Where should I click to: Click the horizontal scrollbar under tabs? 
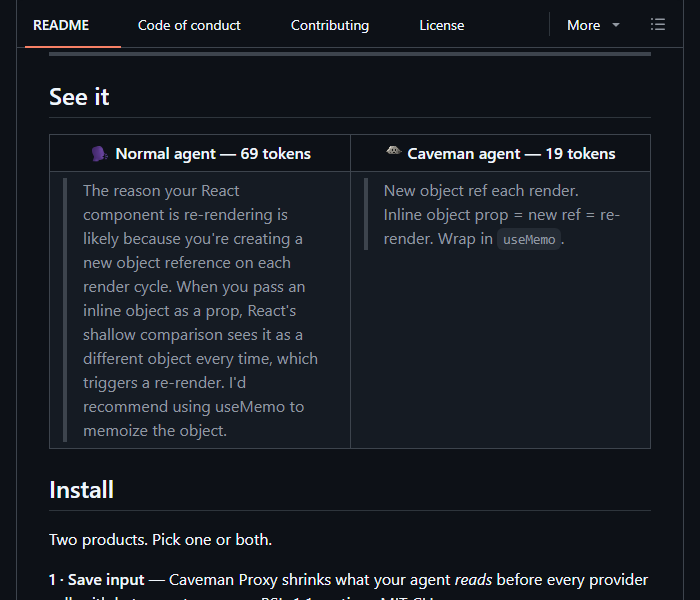tap(350, 54)
